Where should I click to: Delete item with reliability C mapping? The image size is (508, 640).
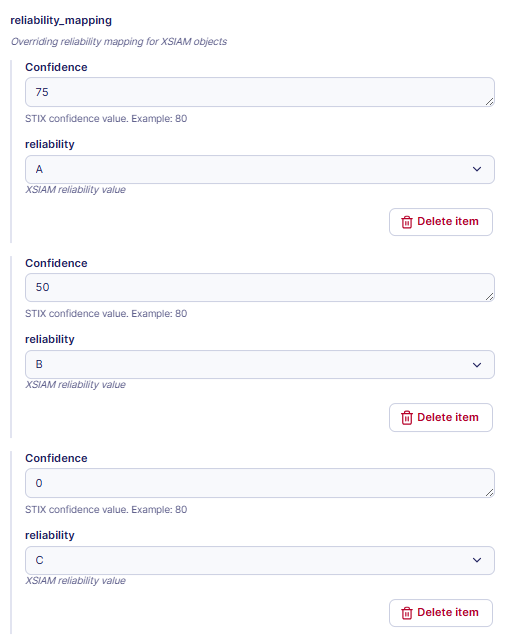click(441, 613)
